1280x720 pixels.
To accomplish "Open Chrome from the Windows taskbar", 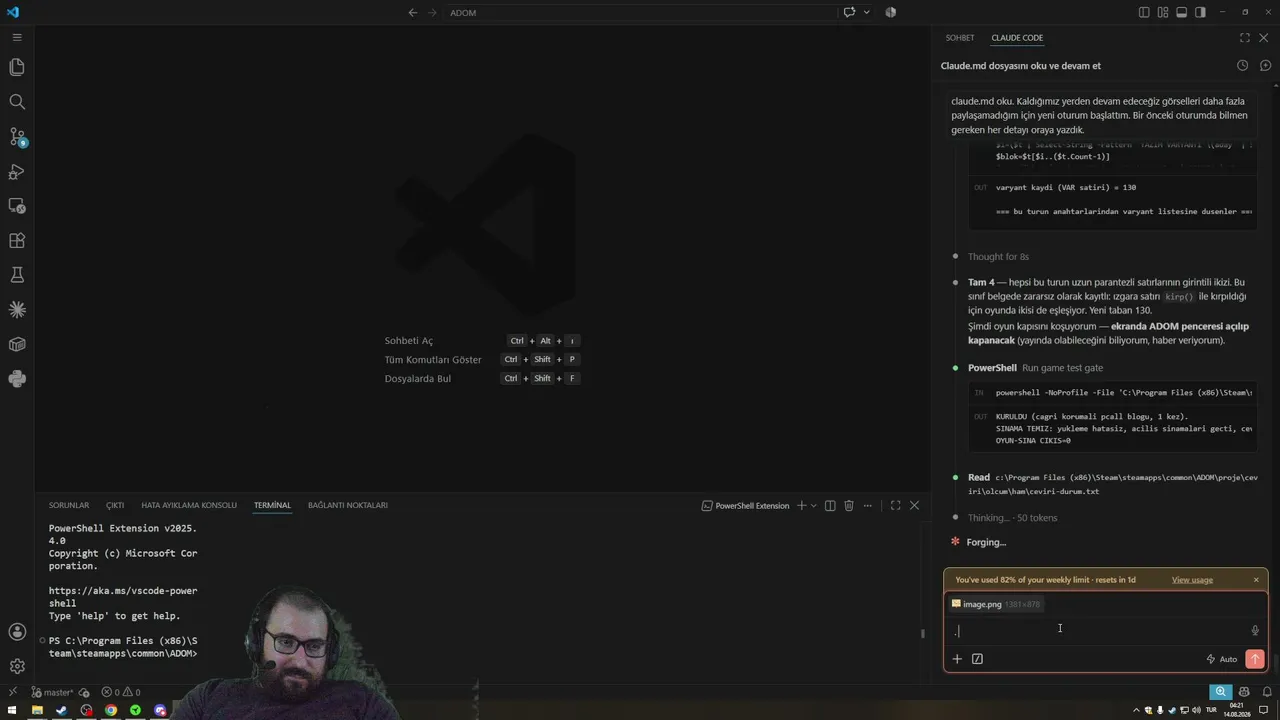I will pyautogui.click(x=111, y=710).
